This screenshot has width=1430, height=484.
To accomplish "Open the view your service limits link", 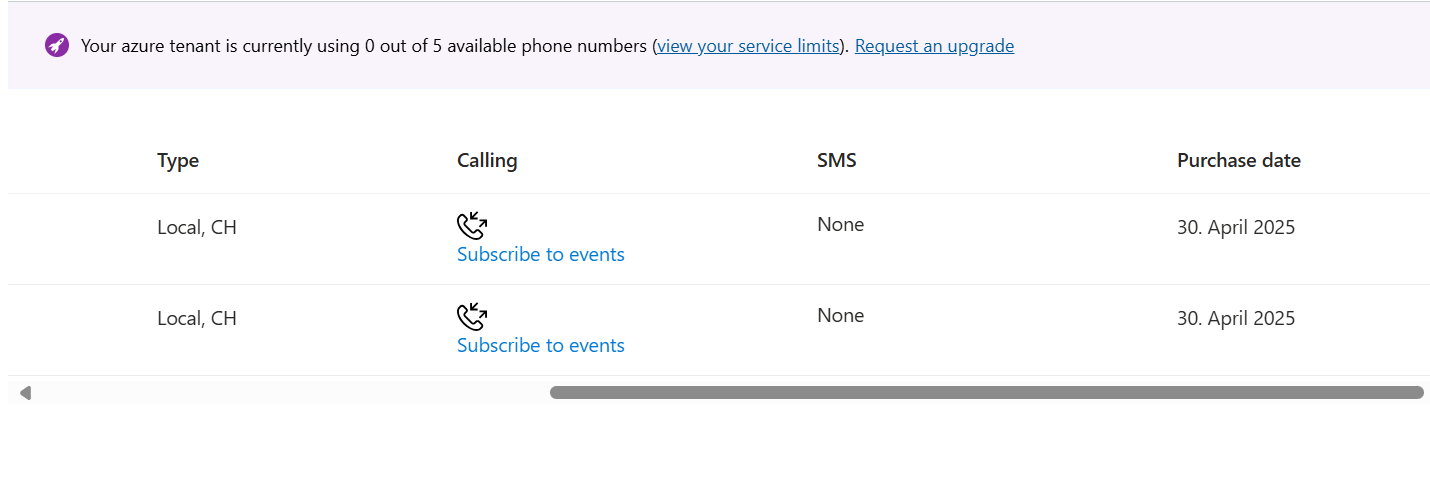I will (x=748, y=46).
